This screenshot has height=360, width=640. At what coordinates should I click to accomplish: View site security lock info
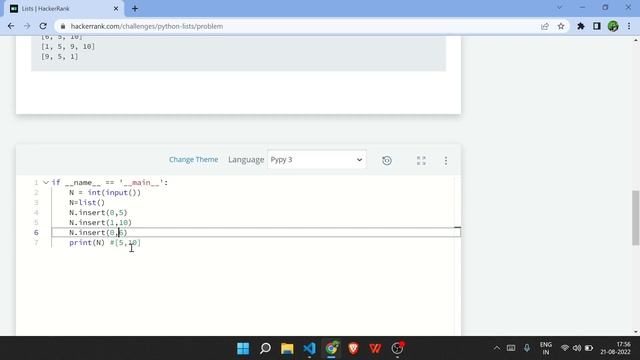pyautogui.click(x=62, y=26)
